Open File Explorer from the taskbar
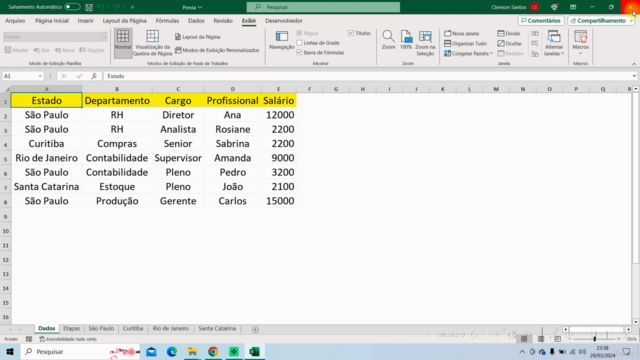This screenshot has height=360, width=640. pyautogui.click(x=192, y=351)
